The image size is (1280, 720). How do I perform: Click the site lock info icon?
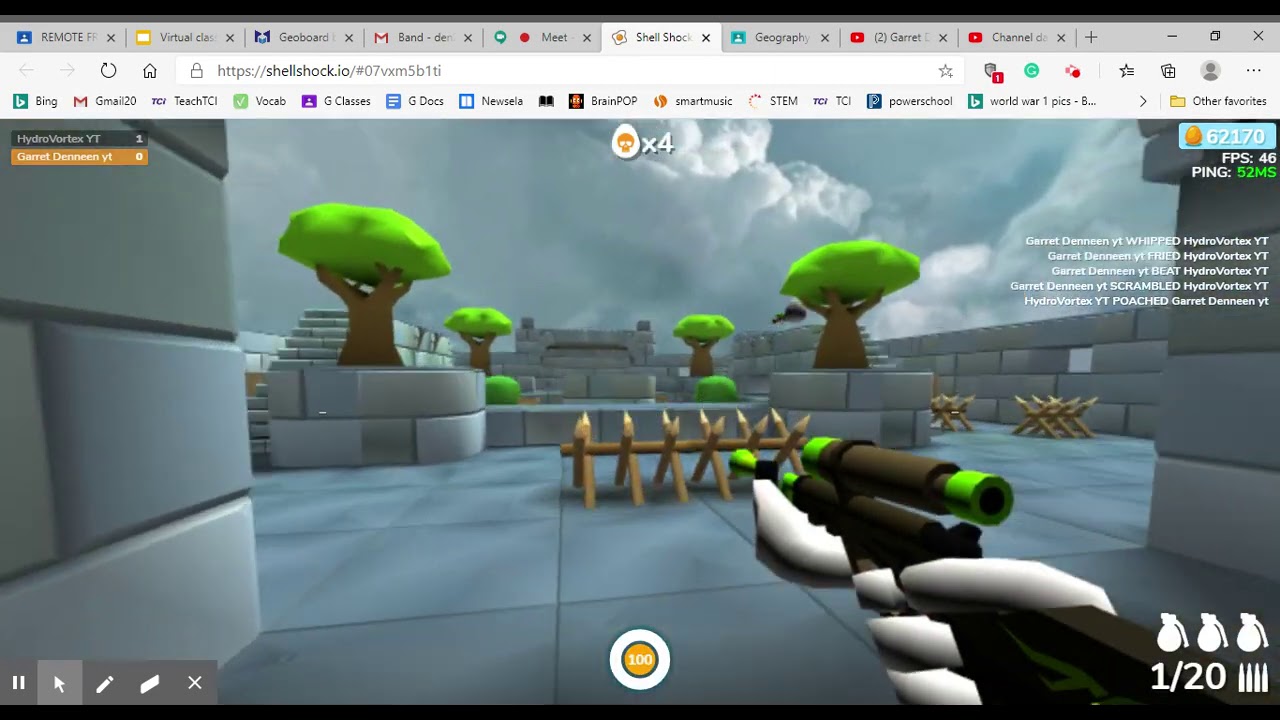click(197, 71)
